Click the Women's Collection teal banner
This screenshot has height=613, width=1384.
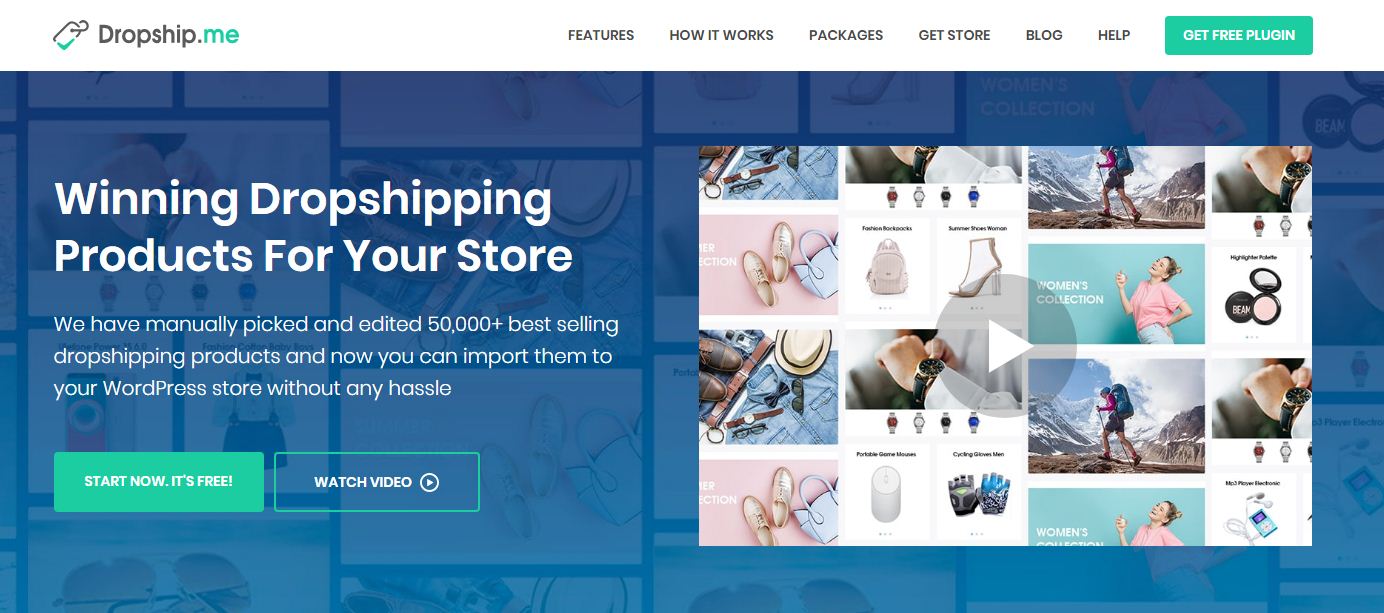point(1116,294)
